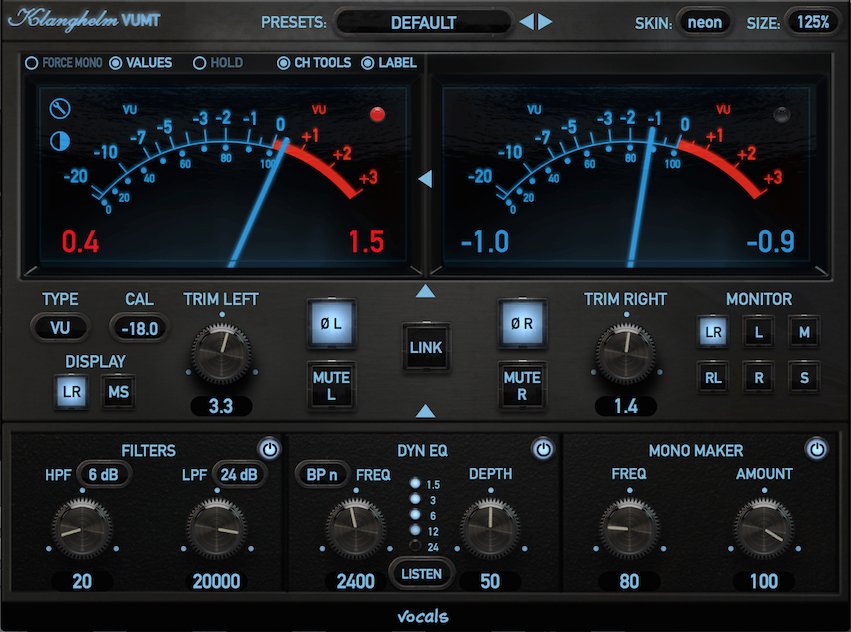Click the right meter reading -0.9
Image resolution: width=851 pixels, height=632 pixels.
[771, 242]
